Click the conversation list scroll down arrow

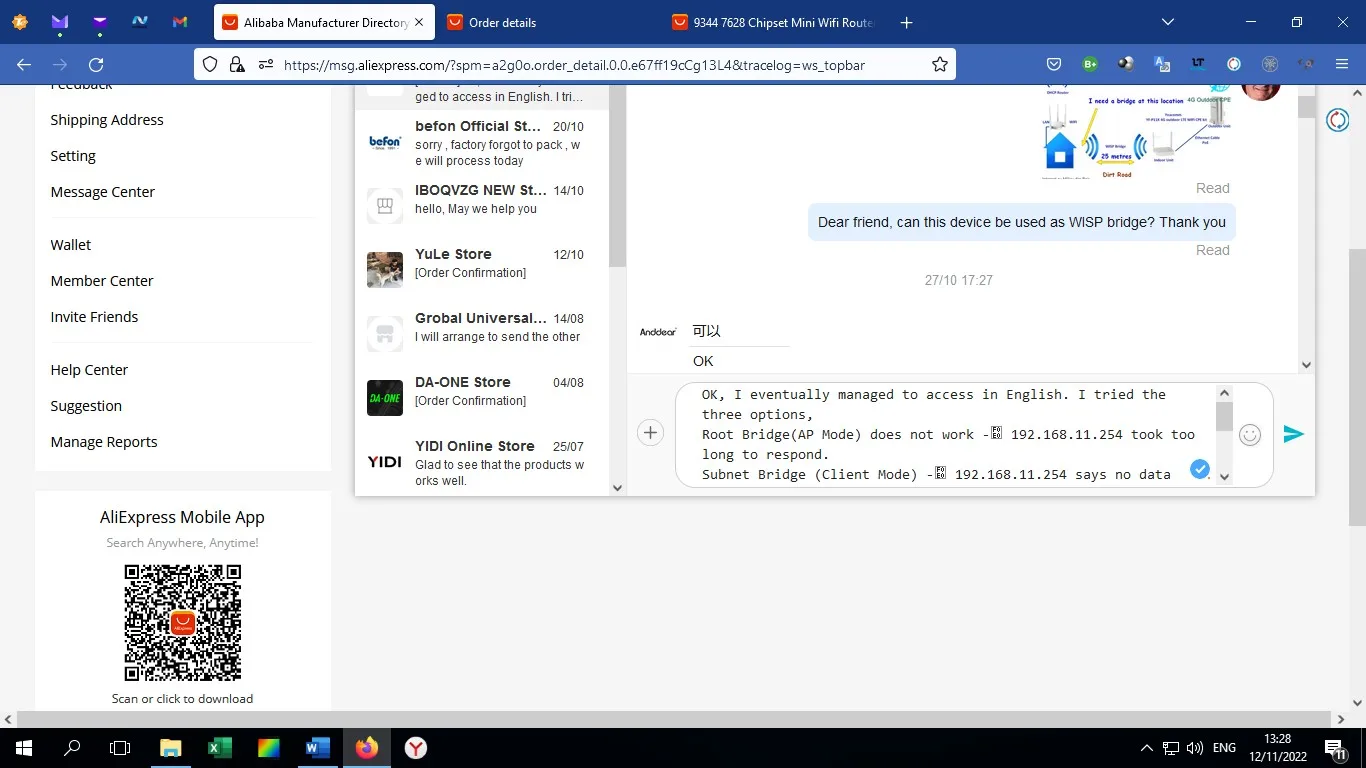click(x=617, y=488)
